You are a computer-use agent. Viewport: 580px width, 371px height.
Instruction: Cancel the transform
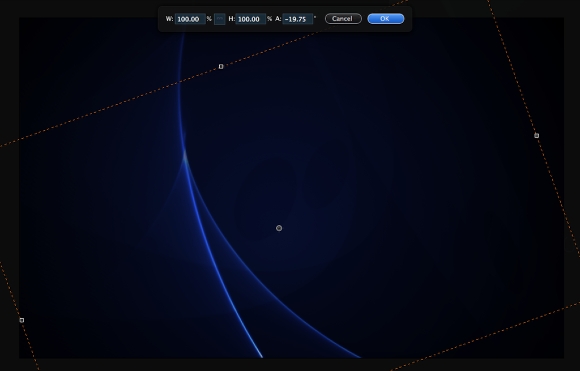click(x=343, y=19)
